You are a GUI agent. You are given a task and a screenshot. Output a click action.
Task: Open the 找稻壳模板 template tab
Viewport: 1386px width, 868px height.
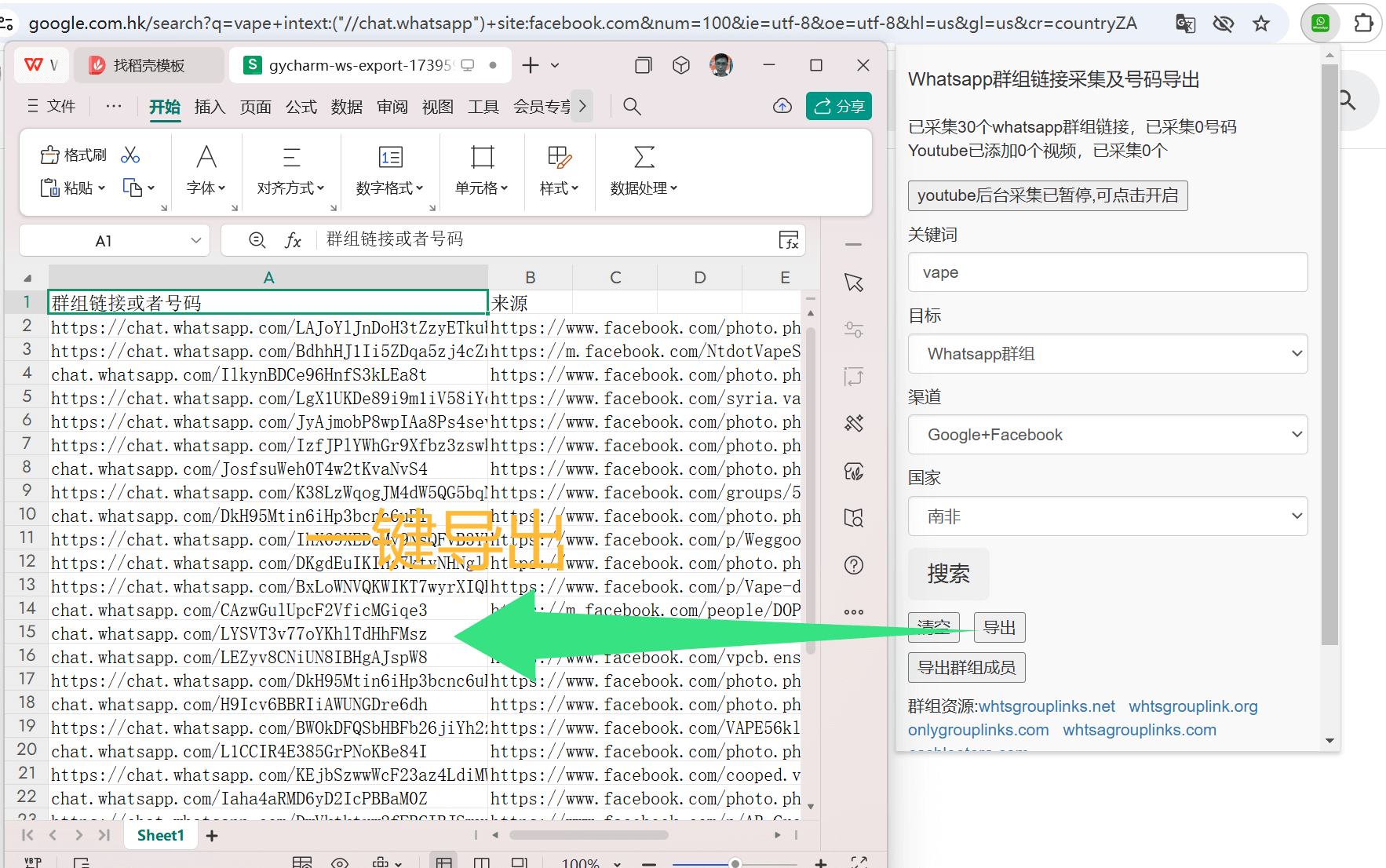pyautogui.click(x=149, y=65)
